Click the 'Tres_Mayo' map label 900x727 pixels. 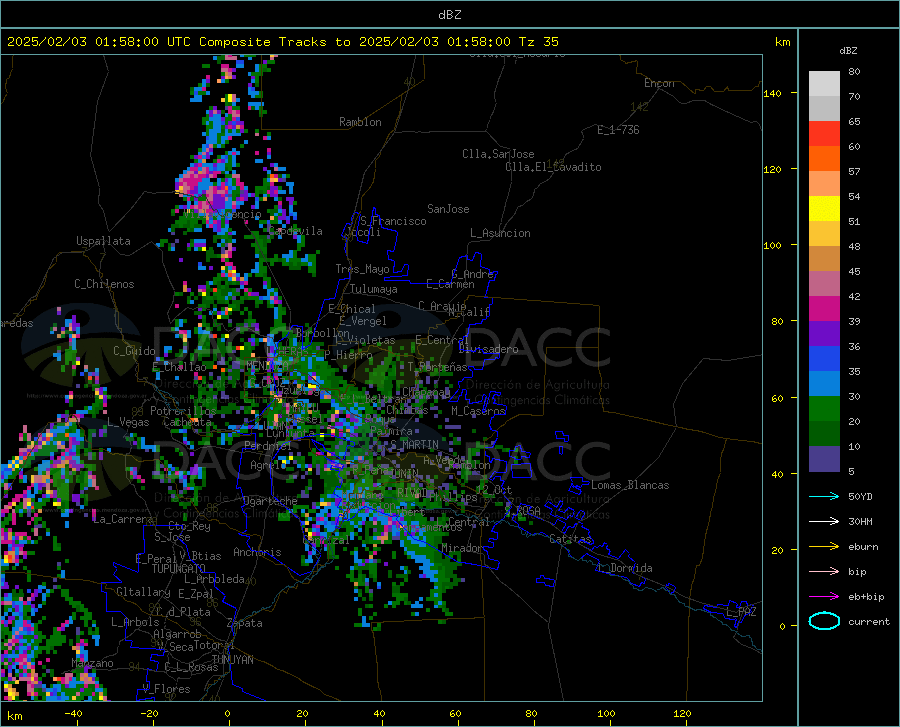pyautogui.click(x=362, y=269)
